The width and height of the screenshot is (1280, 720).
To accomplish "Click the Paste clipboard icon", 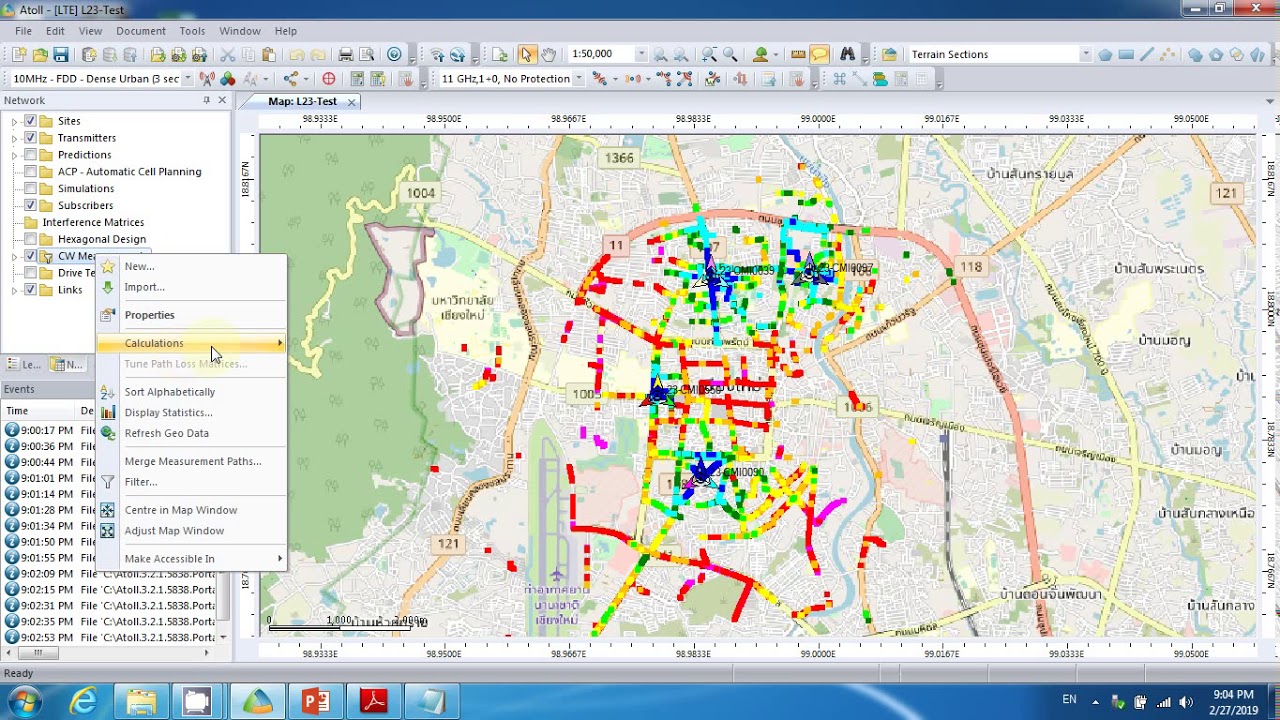I will tap(268, 54).
